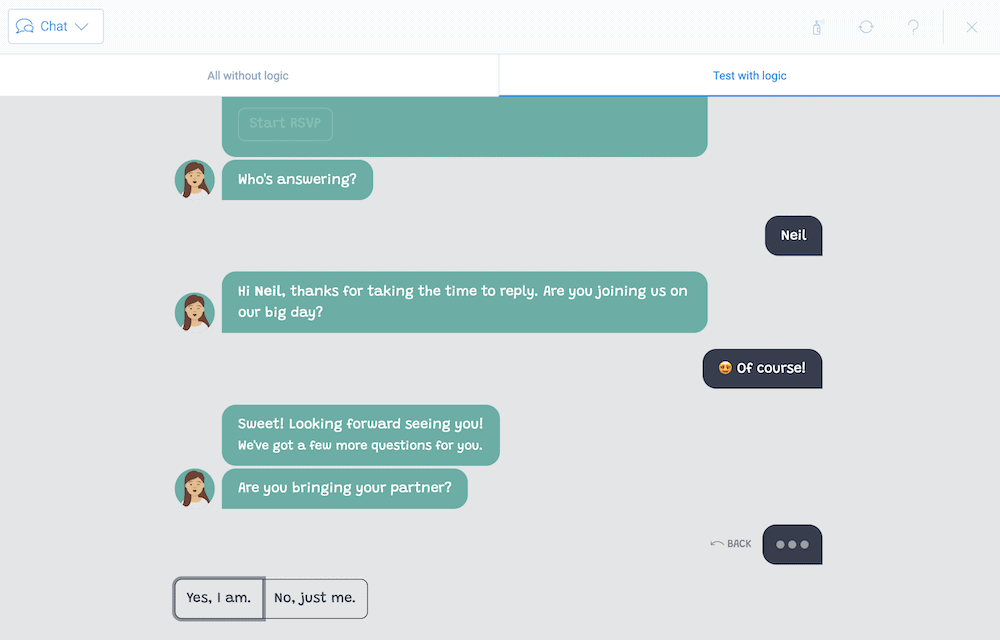Open help with the question mark icon
1000x640 pixels.
coord(913,27)
